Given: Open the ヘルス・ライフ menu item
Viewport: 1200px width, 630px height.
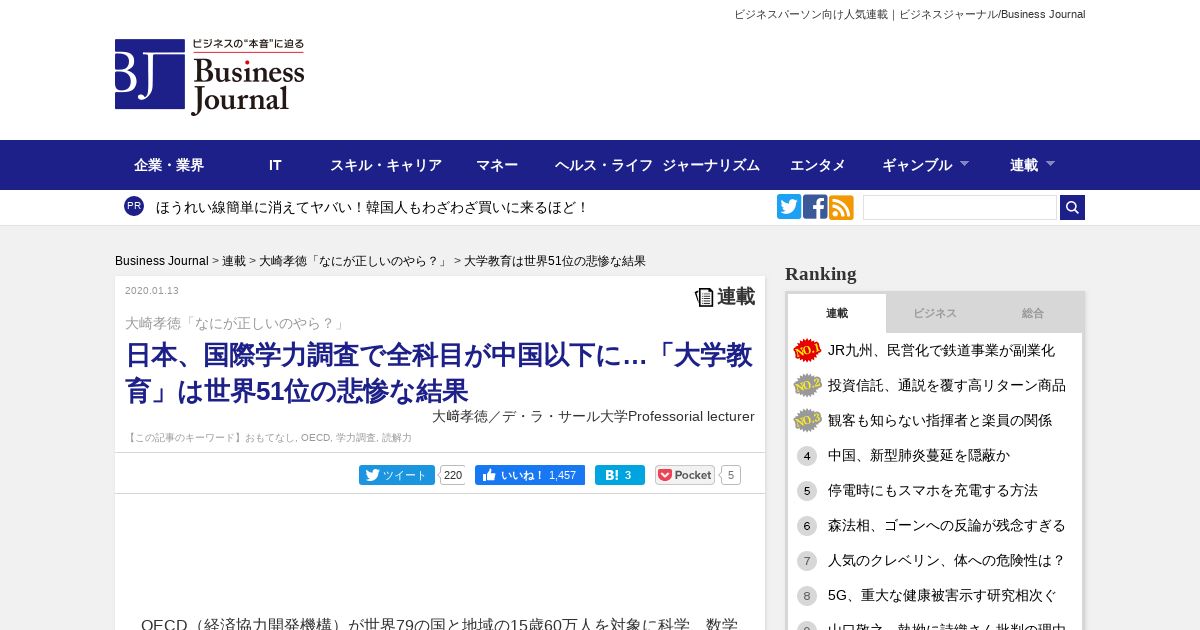Looking at the screenshot, I should [604, 165].
